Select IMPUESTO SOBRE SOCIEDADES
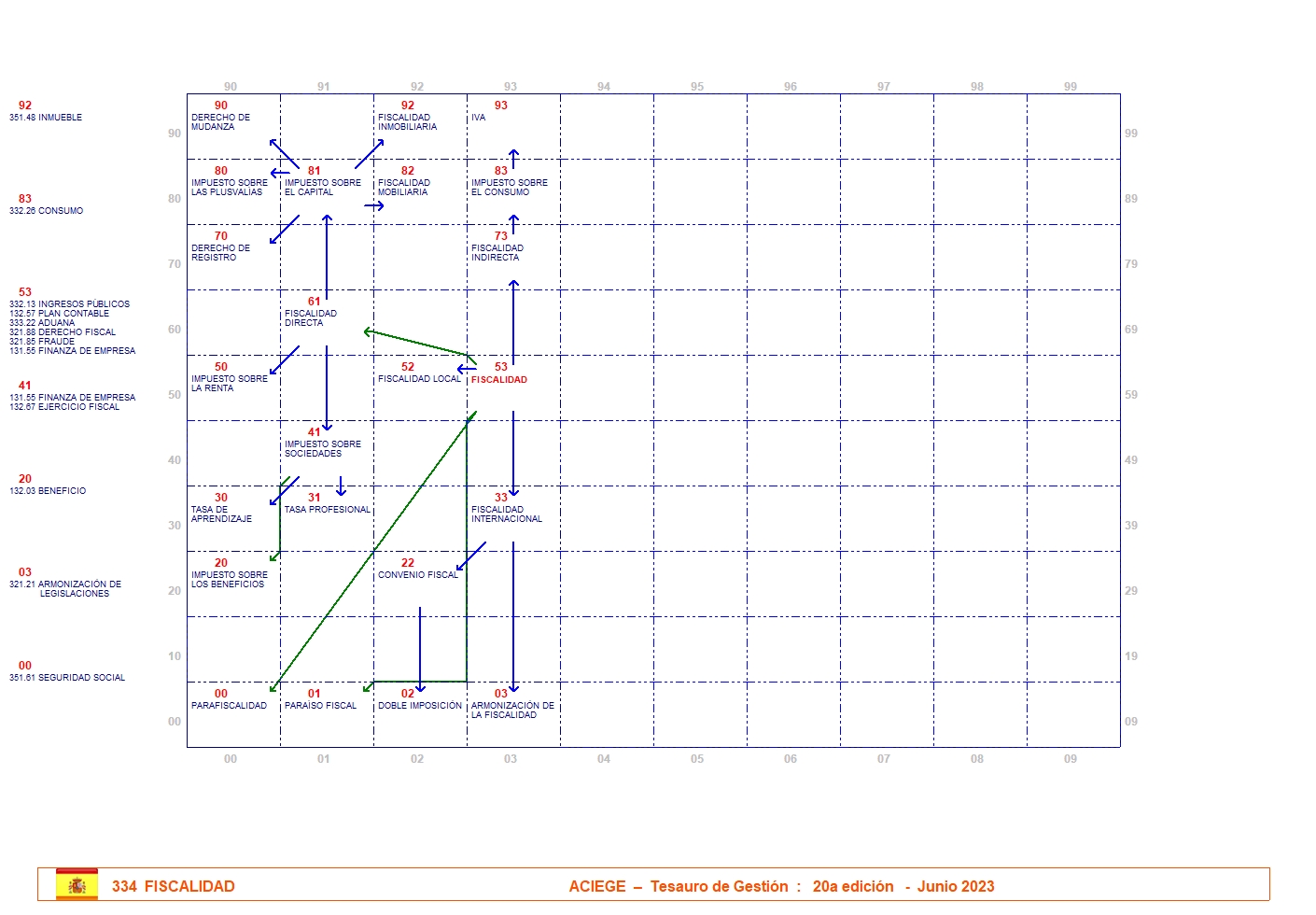The height and width of the screenshot is (915, 1316). pos(322,449)
